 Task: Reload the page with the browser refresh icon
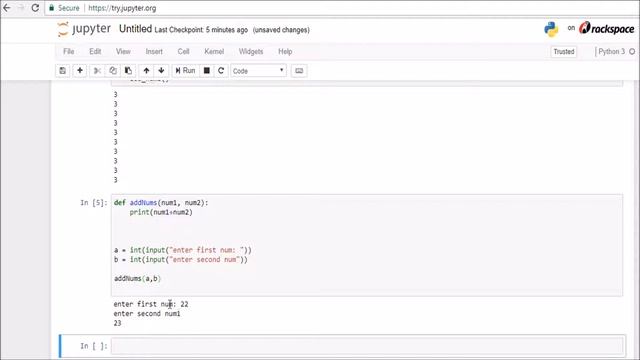pyautogui.click(x=35, y=8)
